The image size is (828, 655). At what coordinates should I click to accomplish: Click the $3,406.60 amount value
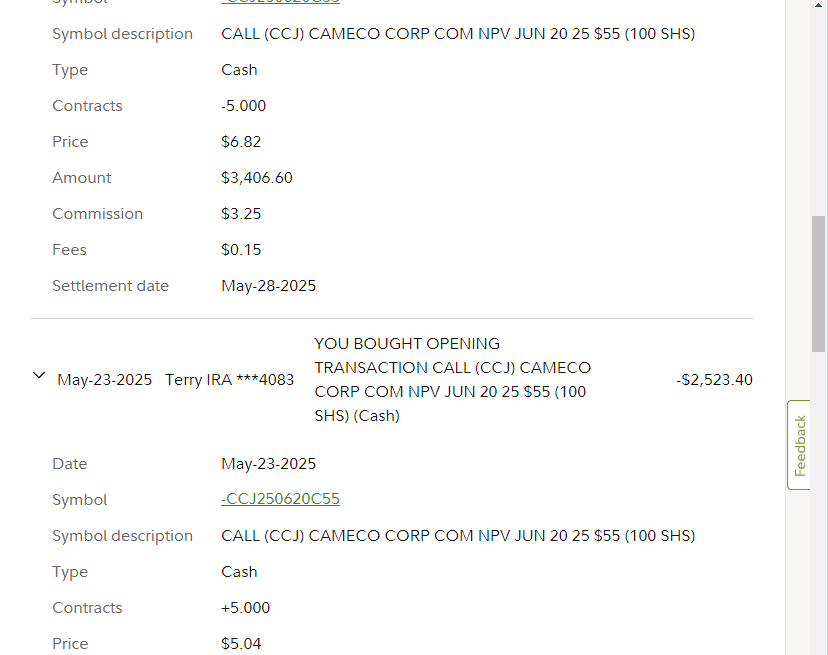256,178
